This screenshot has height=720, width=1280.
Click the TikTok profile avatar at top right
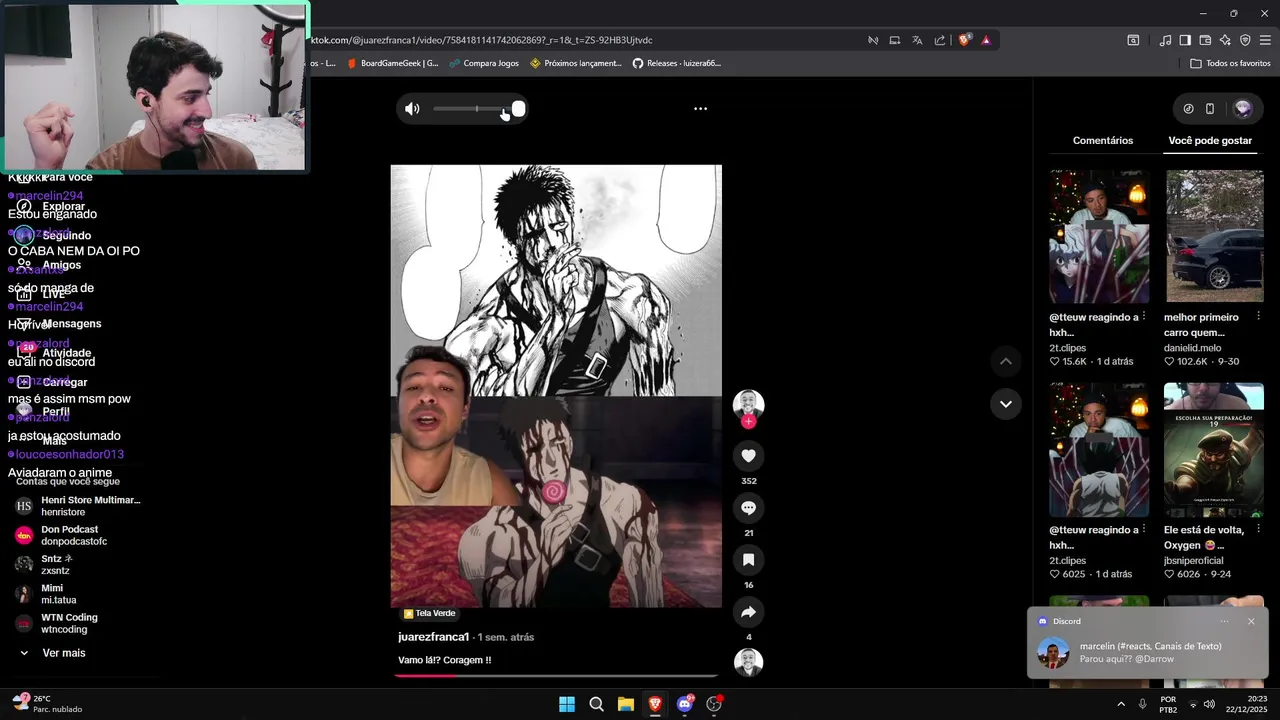1243,109
